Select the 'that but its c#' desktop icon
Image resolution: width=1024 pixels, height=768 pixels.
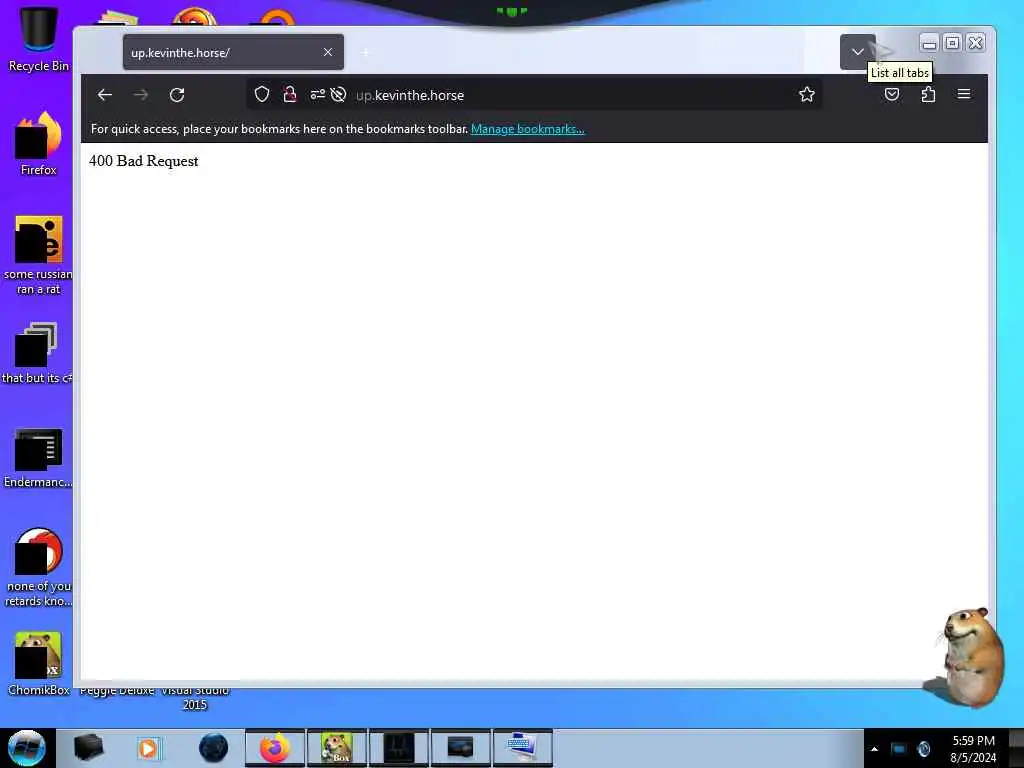[x=36, y=353]
